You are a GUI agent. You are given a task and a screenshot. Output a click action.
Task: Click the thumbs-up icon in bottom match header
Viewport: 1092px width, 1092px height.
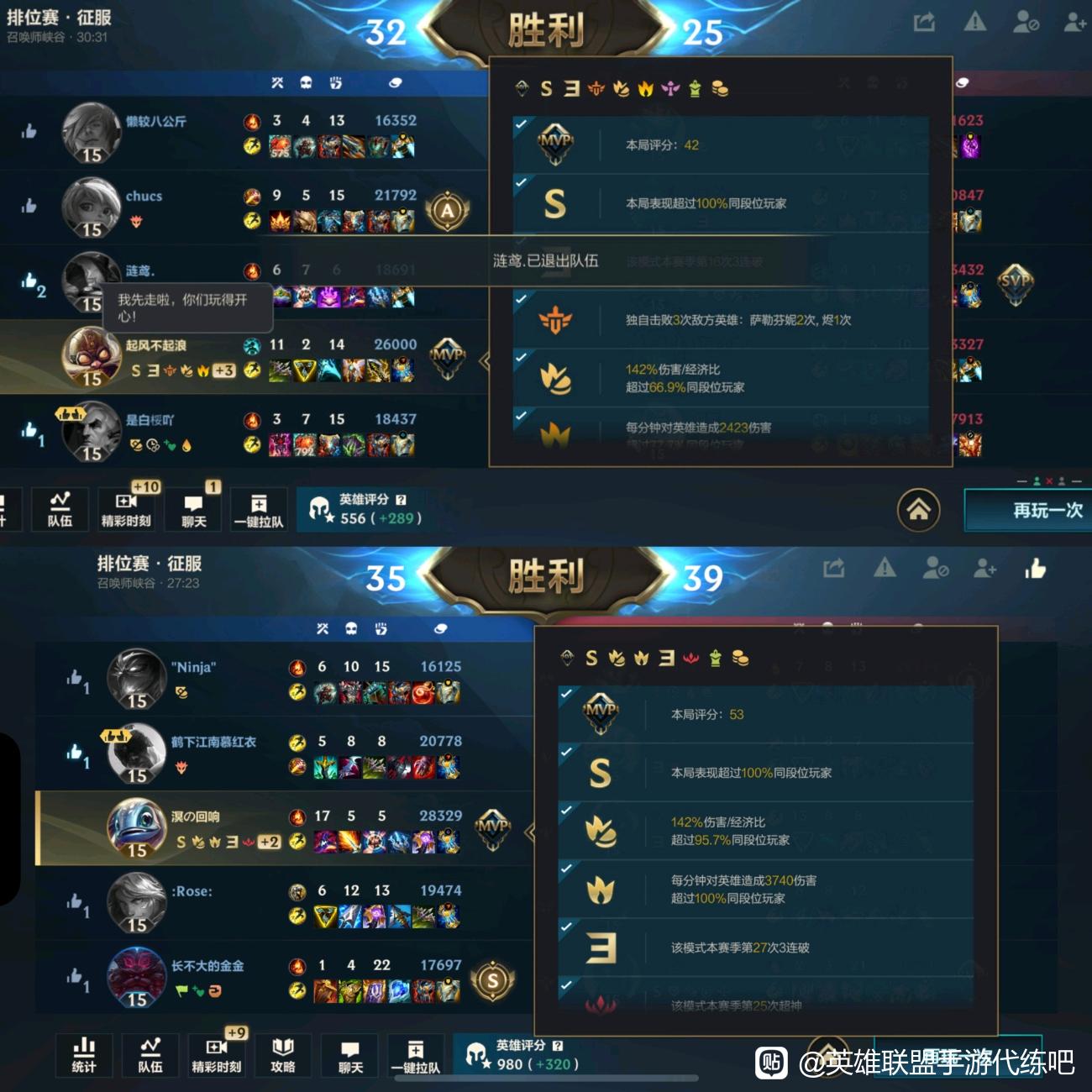pos(1036,569)
